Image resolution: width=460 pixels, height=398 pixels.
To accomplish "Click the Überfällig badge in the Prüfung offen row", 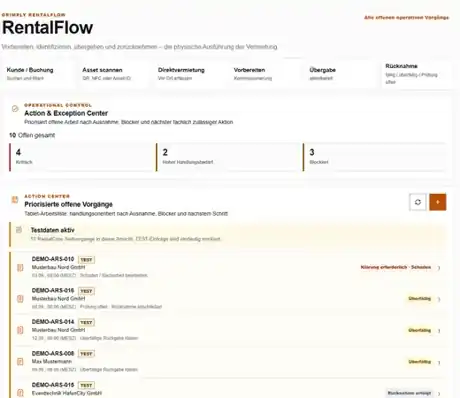I will pos(420,298).
